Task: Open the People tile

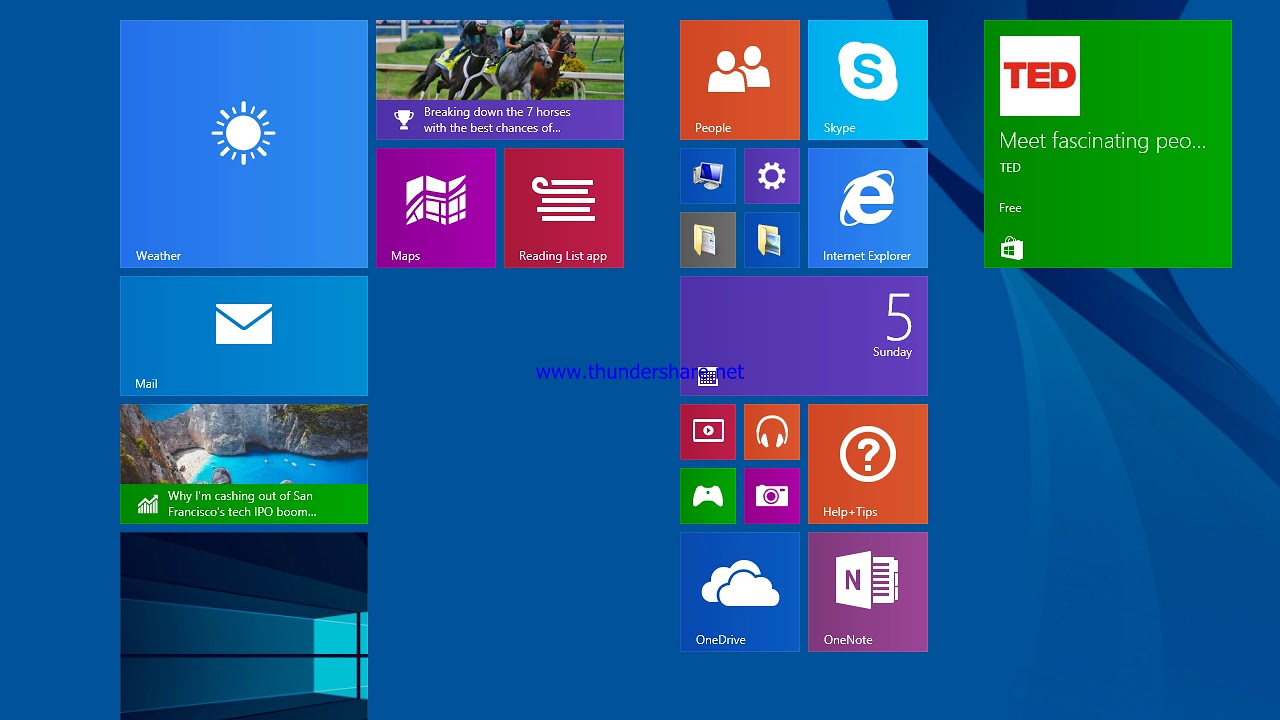Action: (x=740, y=80)
